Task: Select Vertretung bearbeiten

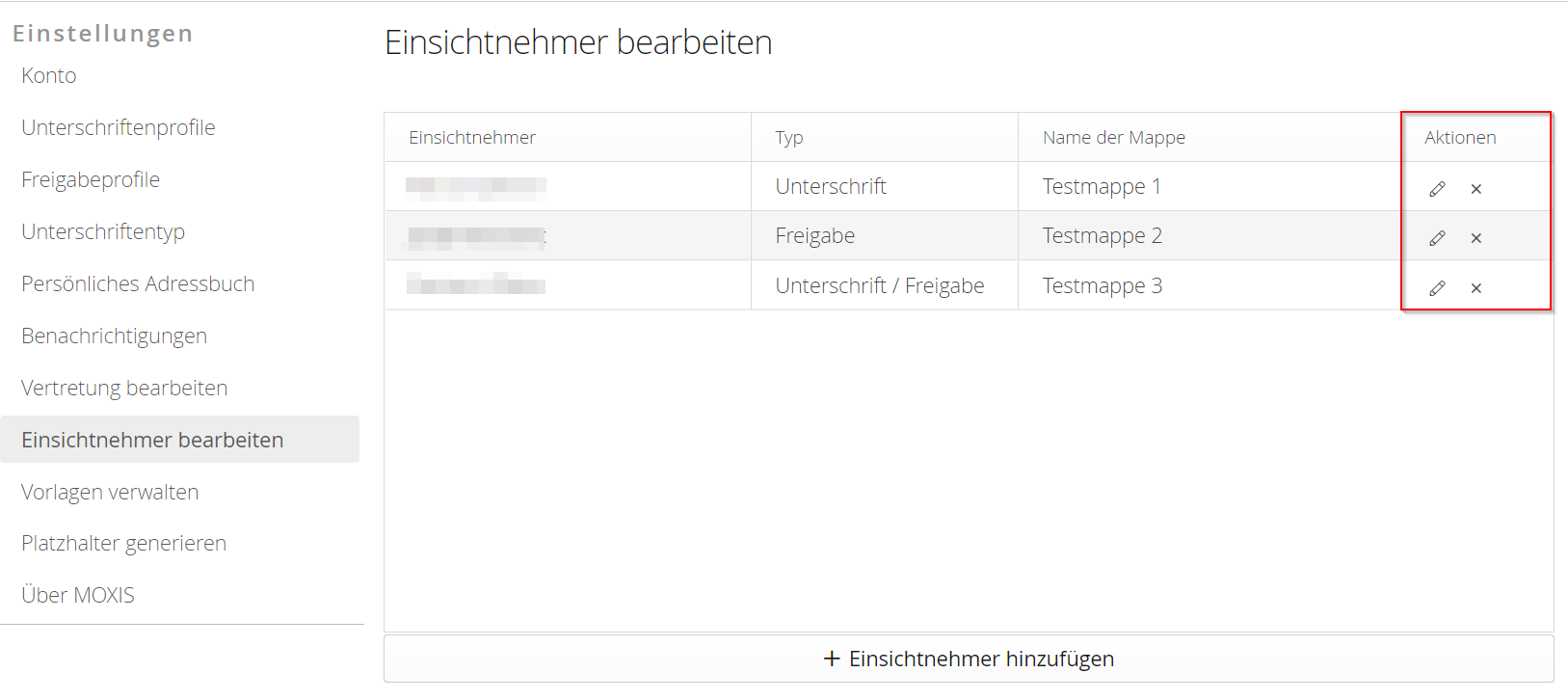Action: pyautogui.click(x=124, y=387)
